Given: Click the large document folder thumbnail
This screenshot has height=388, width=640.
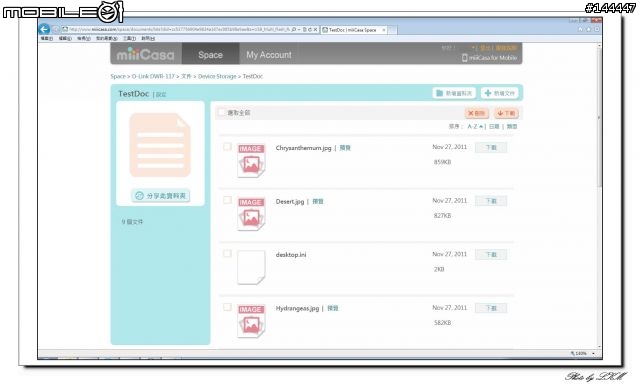Looking at the screenshot, I should click(160, 145).
